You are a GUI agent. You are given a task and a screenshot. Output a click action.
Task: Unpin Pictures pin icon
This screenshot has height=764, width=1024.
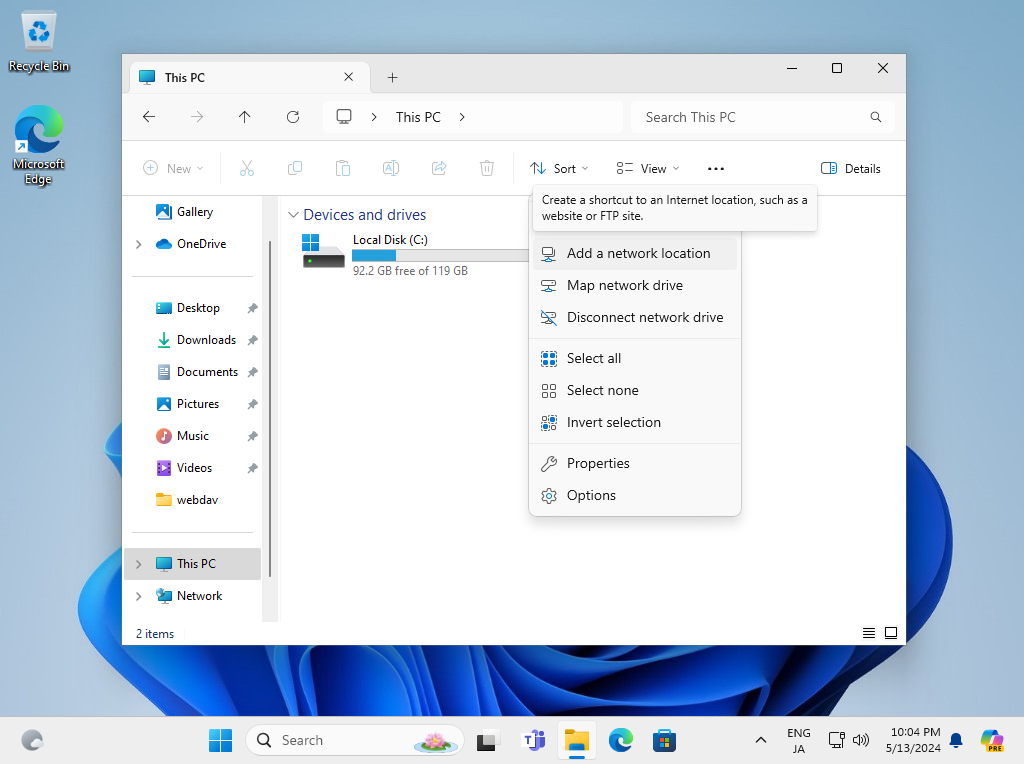253,404
